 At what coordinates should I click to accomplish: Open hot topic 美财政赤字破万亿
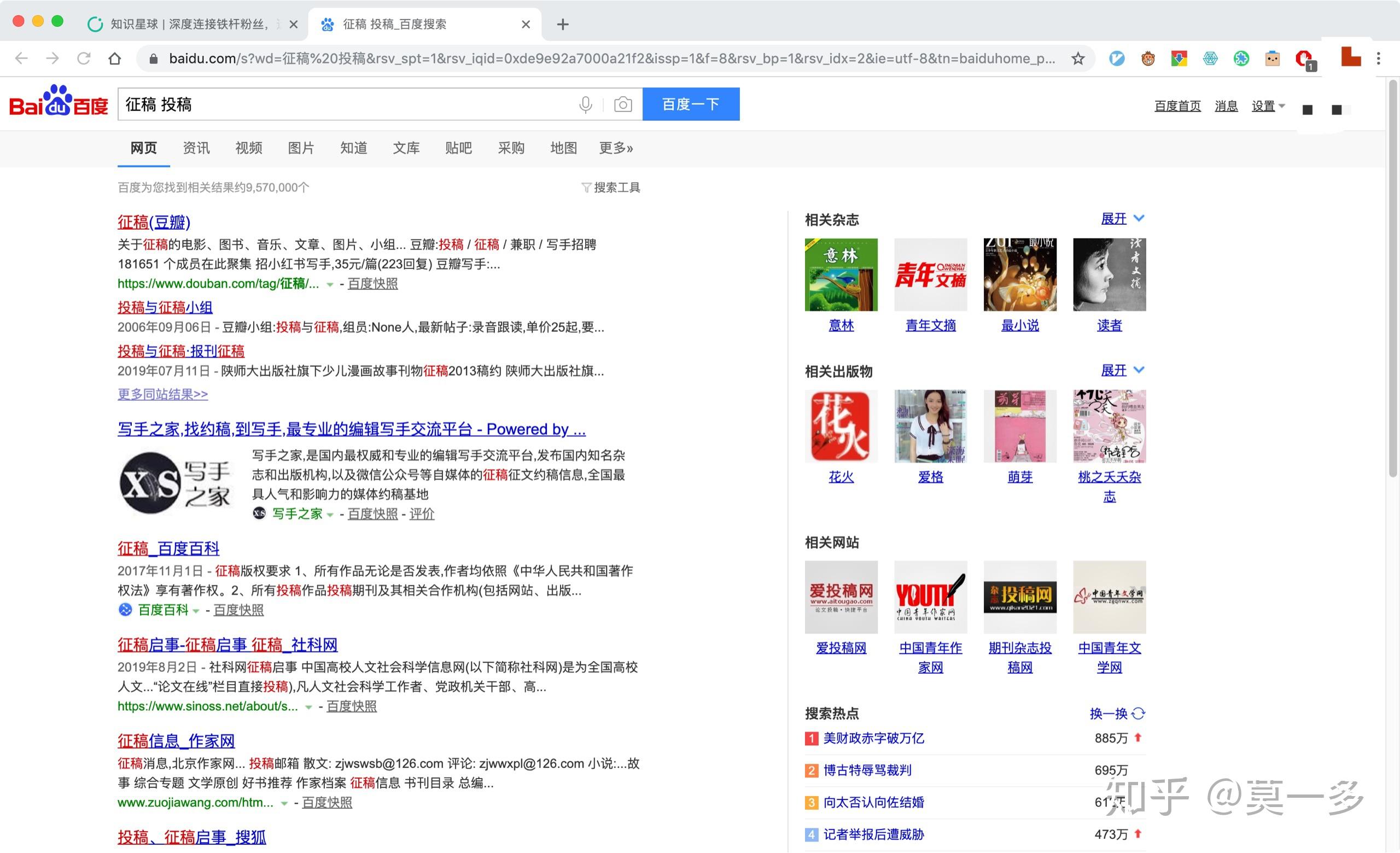(874, 738)
